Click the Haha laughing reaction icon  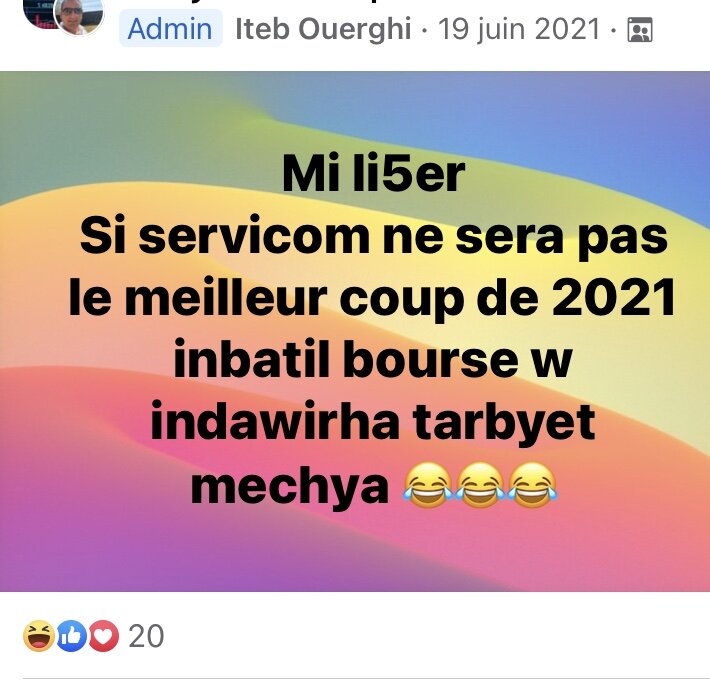[x=38, y=636]
